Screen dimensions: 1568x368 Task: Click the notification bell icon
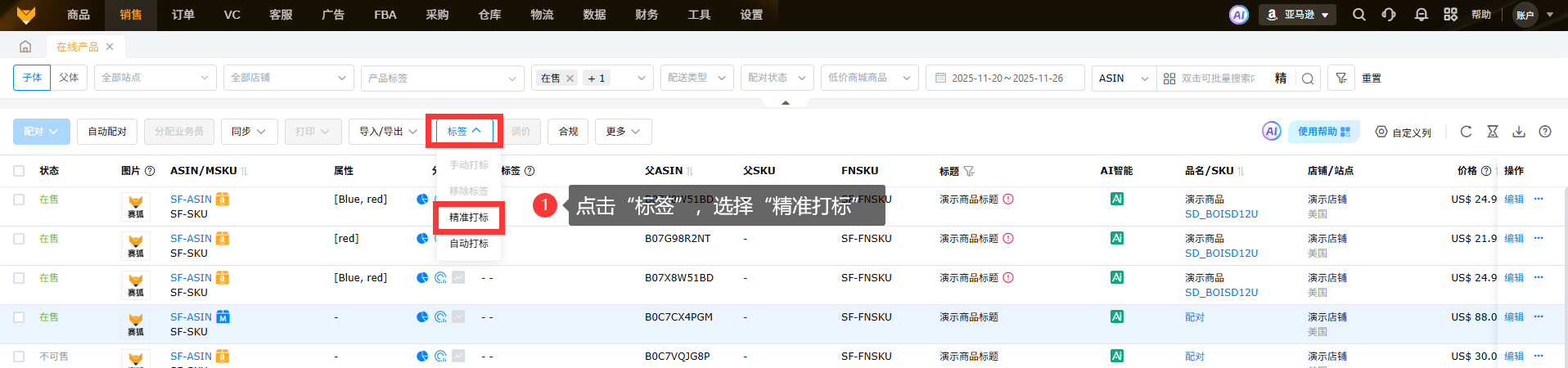(x=1421, y=15)
